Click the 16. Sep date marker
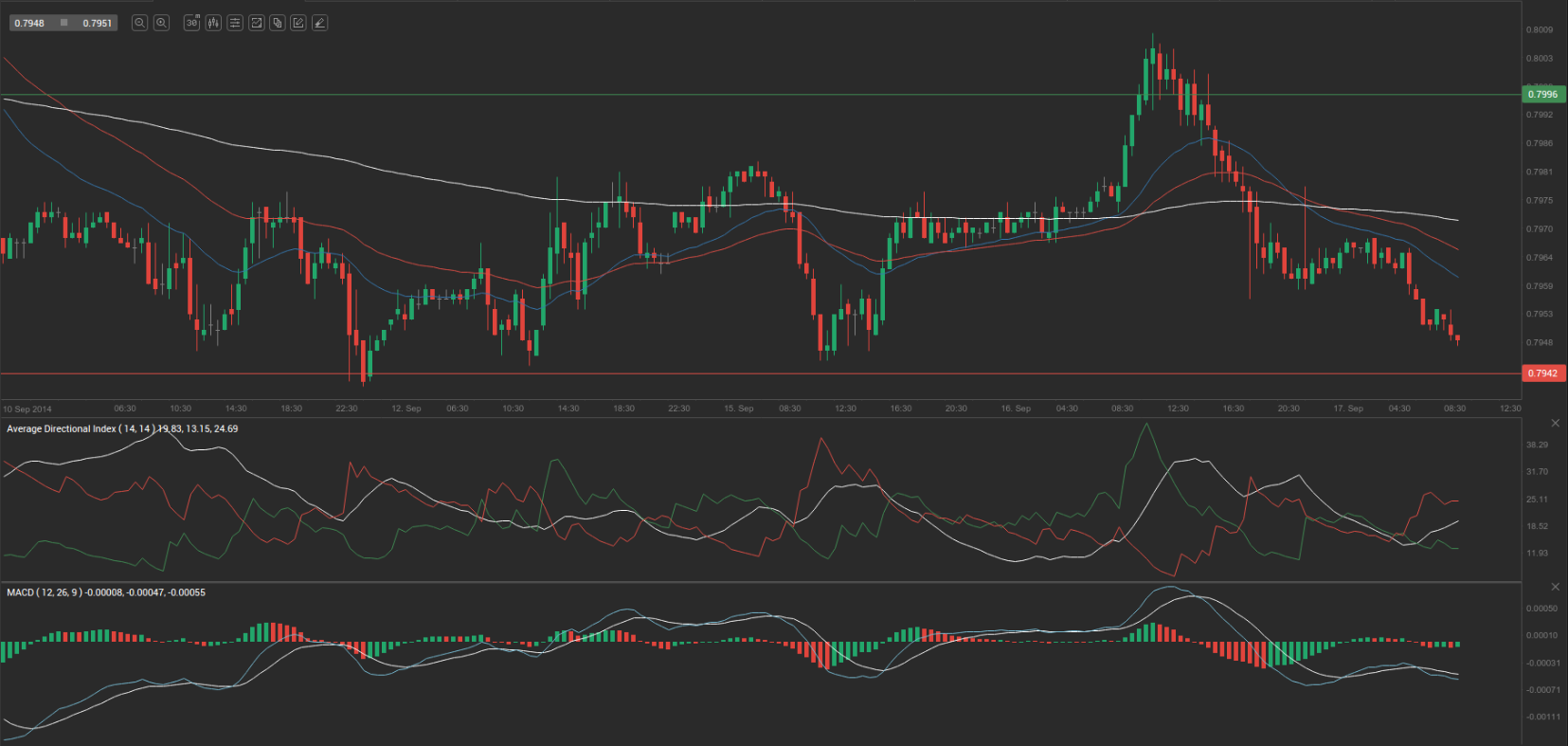 point(1016,409)
